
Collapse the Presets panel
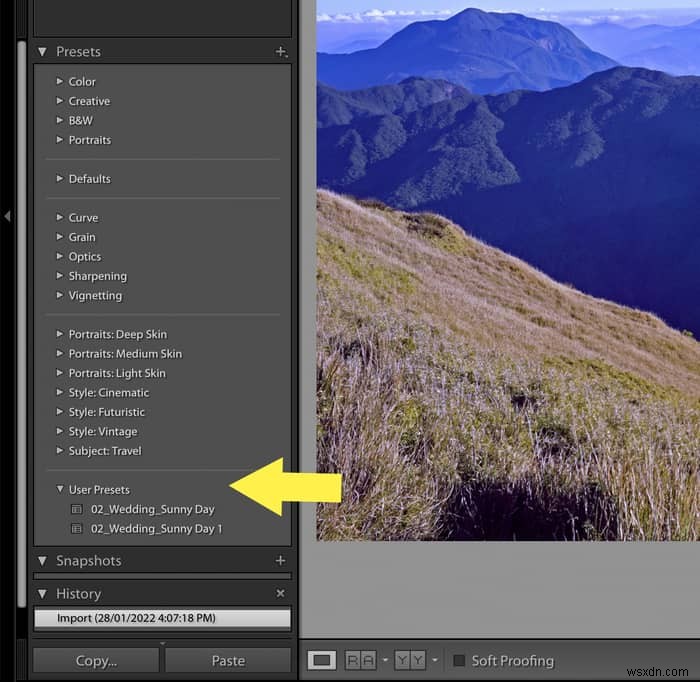(42, 52)
